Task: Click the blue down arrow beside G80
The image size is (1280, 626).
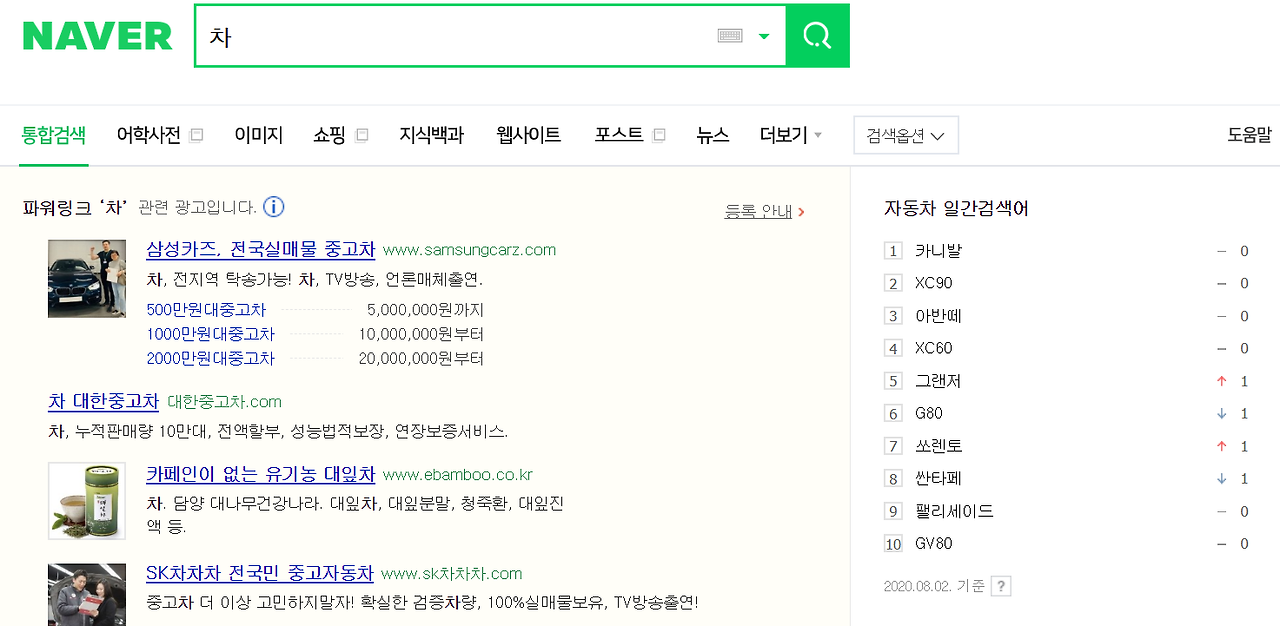Action: pyautogui.click(x=1220, y=413)
